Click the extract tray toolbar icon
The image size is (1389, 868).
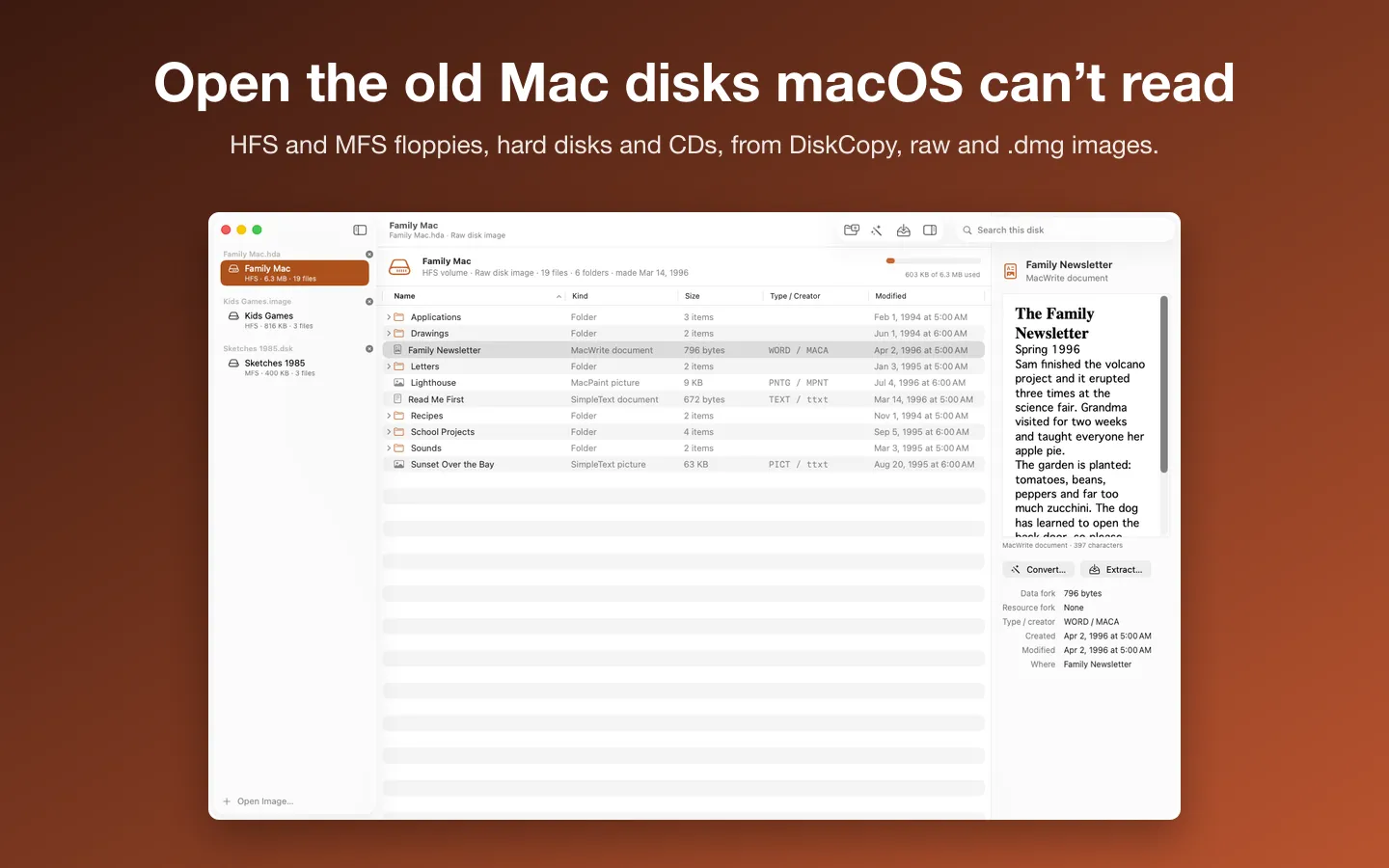point(904,231)
